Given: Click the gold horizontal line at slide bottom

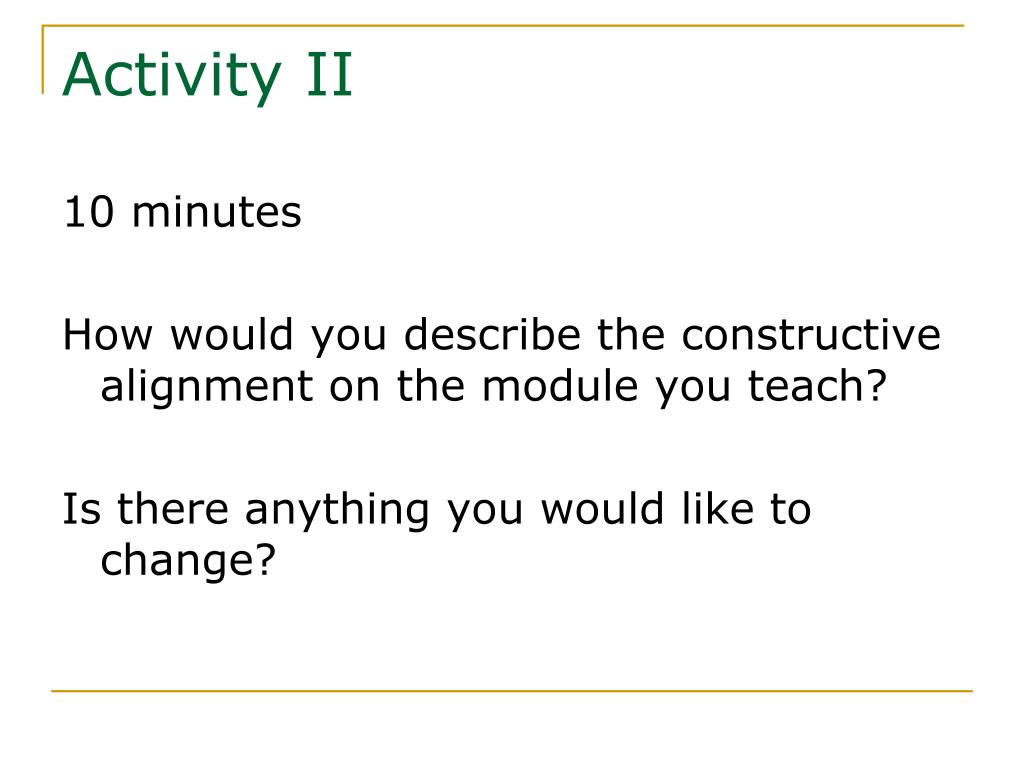Looking at the screenshot, I should tap(512, 690).
